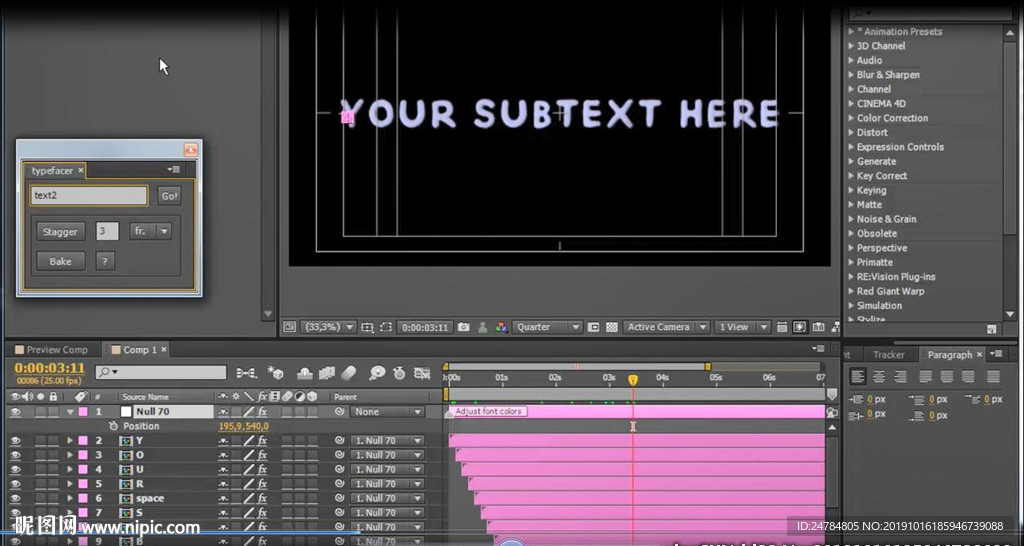The height and width of the screenshot is (546, 1024).
Task: Toggle the transparency grid icon
Action: [612, 327]
